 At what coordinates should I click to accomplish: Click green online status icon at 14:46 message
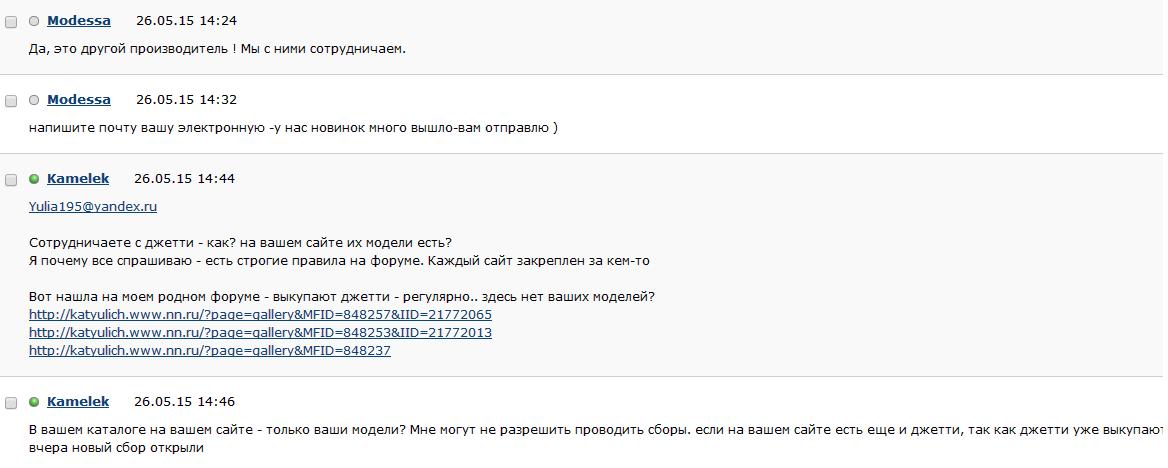(x=34, y=402)
